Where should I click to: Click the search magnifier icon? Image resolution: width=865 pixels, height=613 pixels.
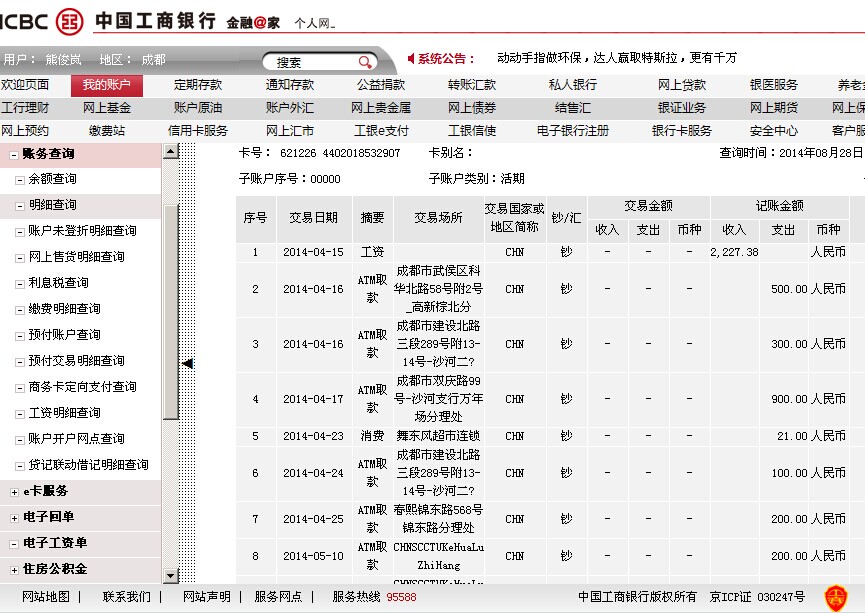pos(365,62)
